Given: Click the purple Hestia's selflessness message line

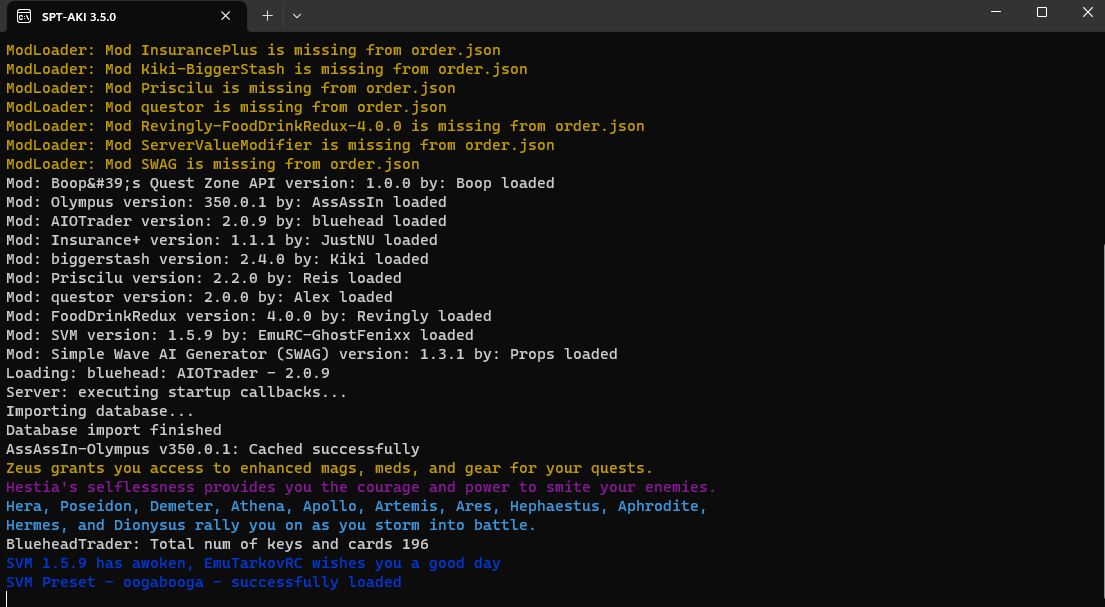Looking at the screenshot, I should (x=361, y=487).
